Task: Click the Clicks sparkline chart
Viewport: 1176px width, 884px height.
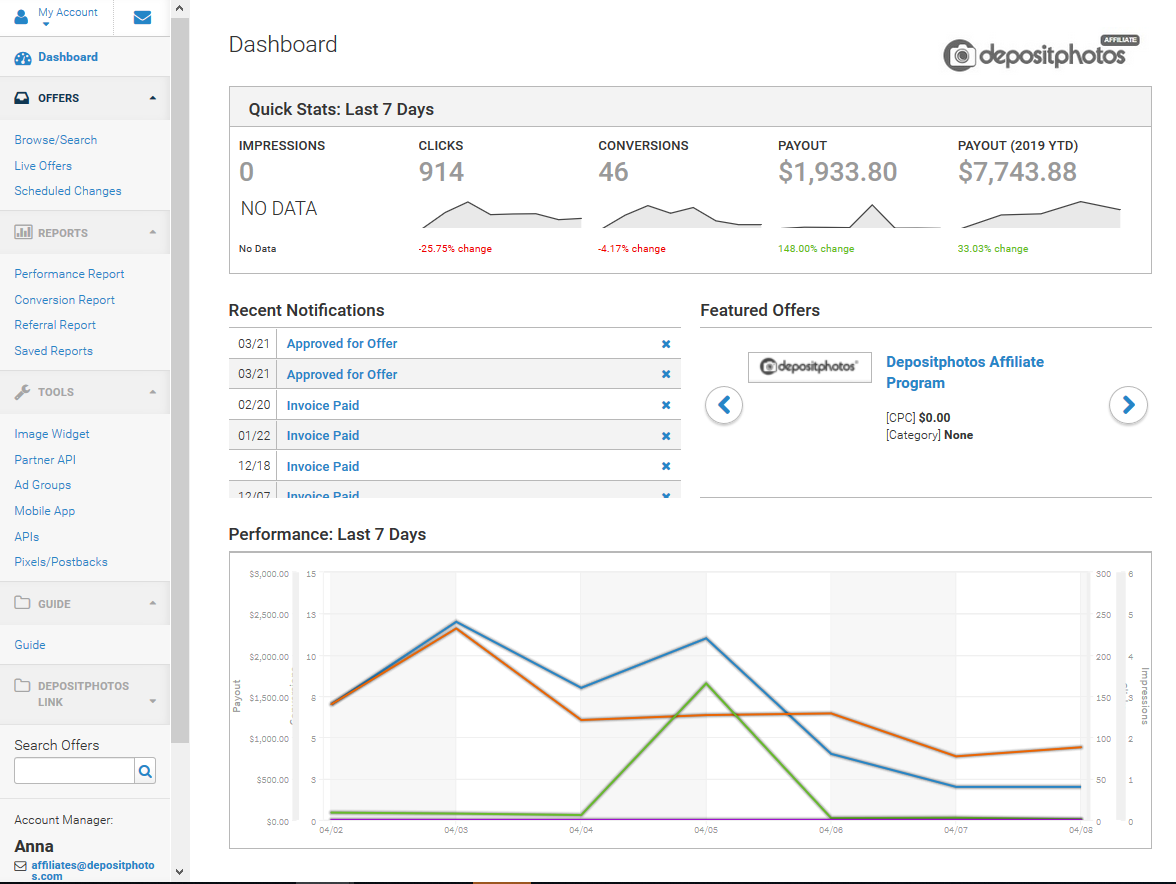Action: pyautogui.click(x=501, y=214)
